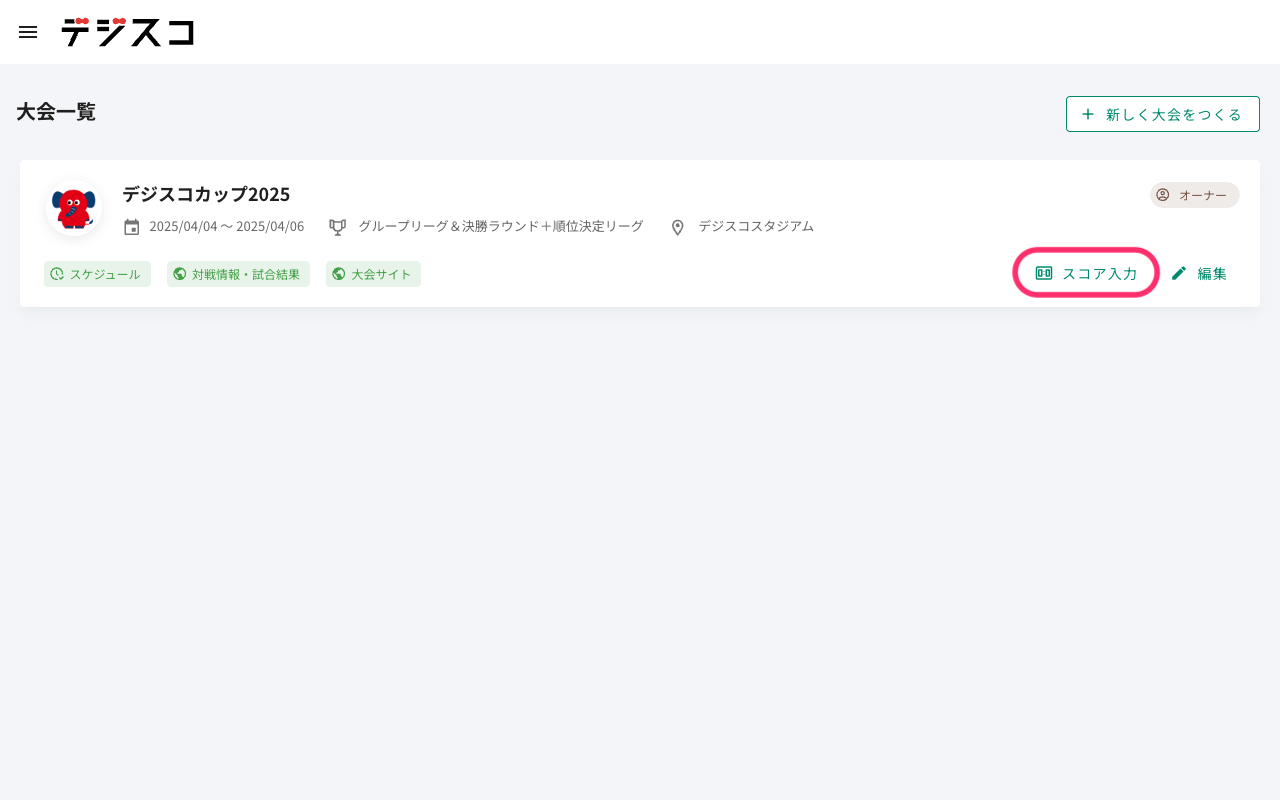The image size is (1280, 800).
Task: Click the location pin icon beside デジスコスタジアム
Action: pos(677,227)
